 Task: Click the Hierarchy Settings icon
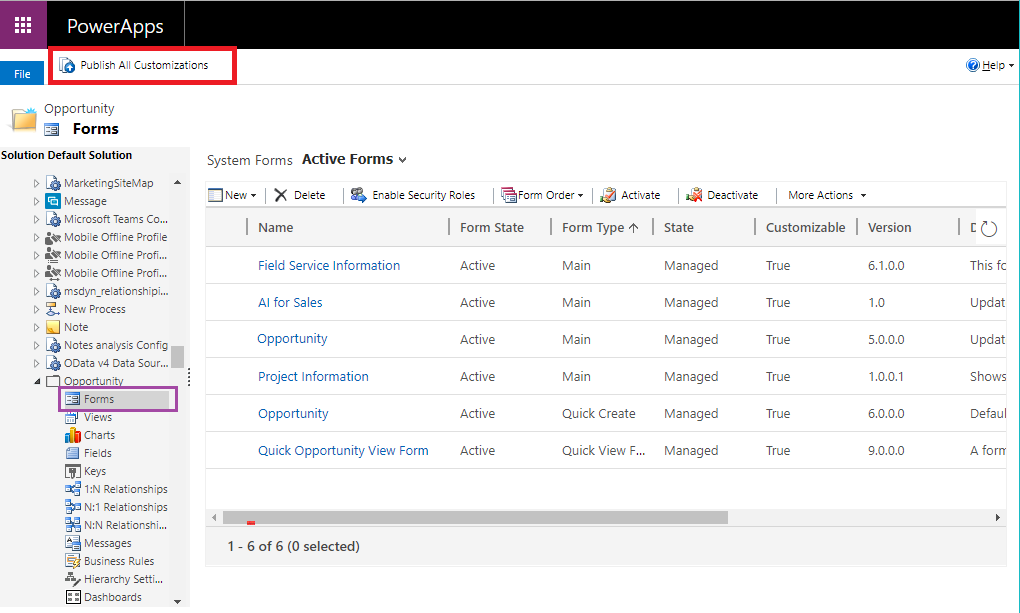click(73, 579)
